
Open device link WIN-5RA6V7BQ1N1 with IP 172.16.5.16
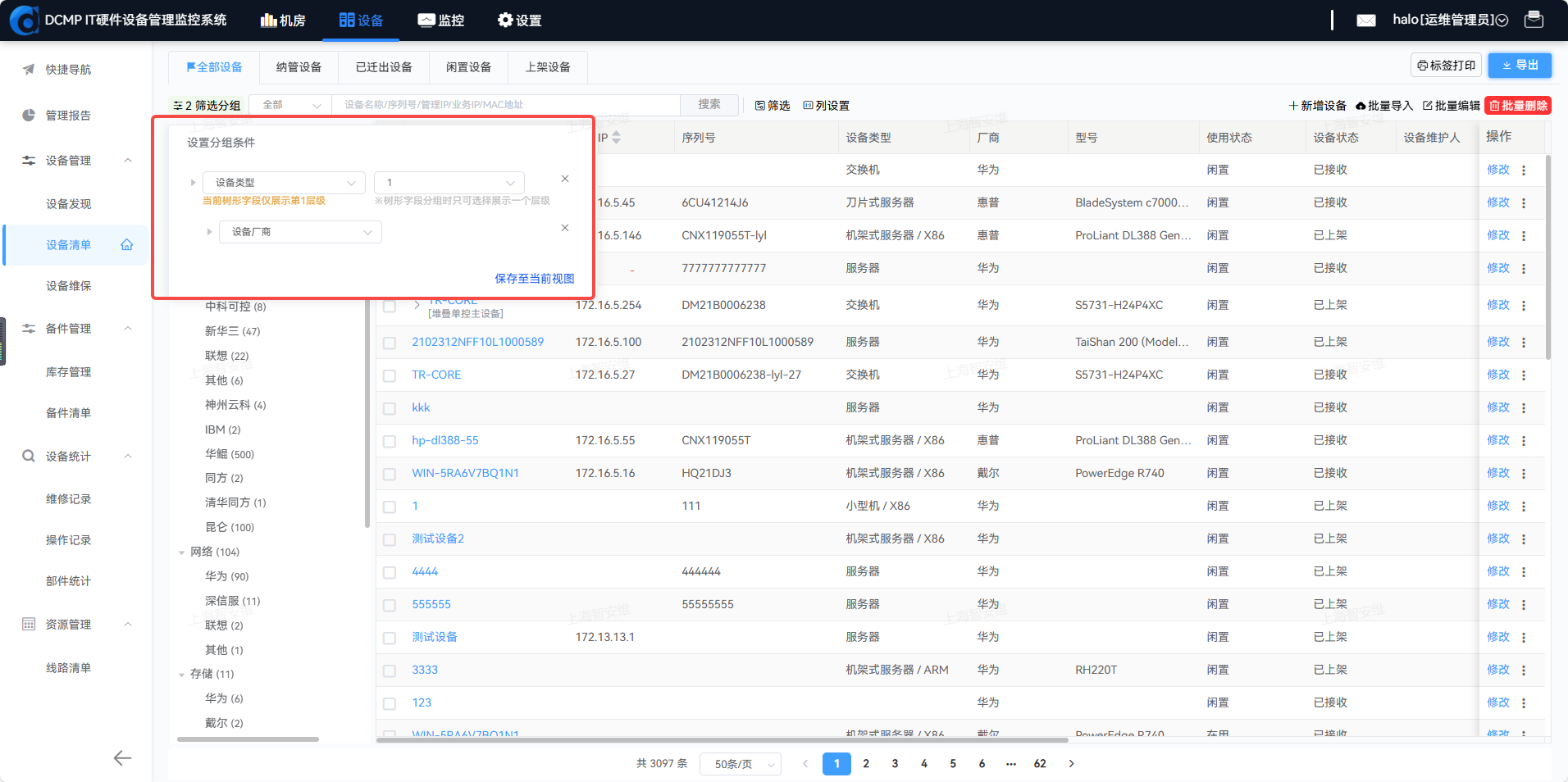click(x=465, y=473)
